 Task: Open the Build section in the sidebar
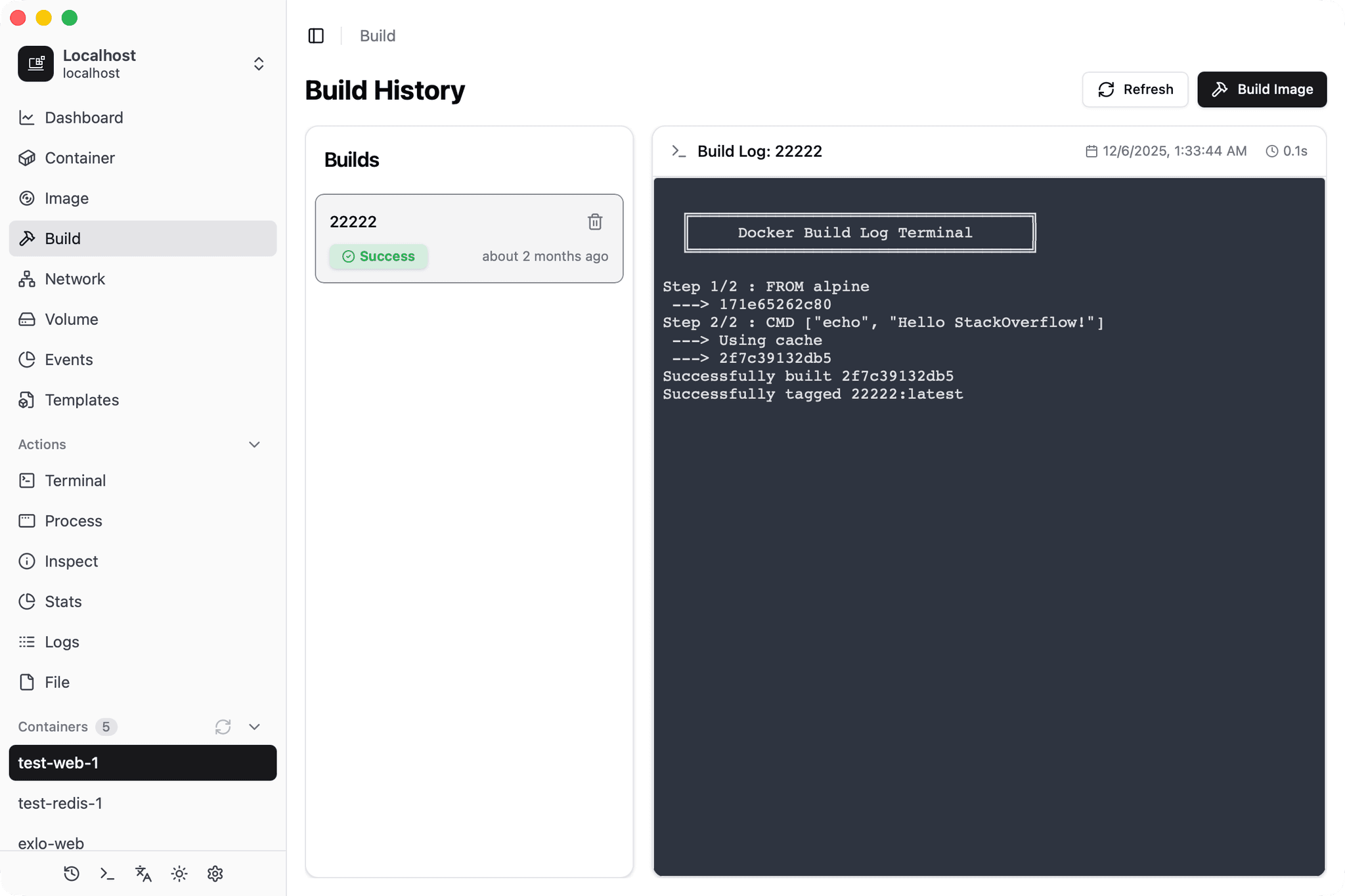coord(62,238)
